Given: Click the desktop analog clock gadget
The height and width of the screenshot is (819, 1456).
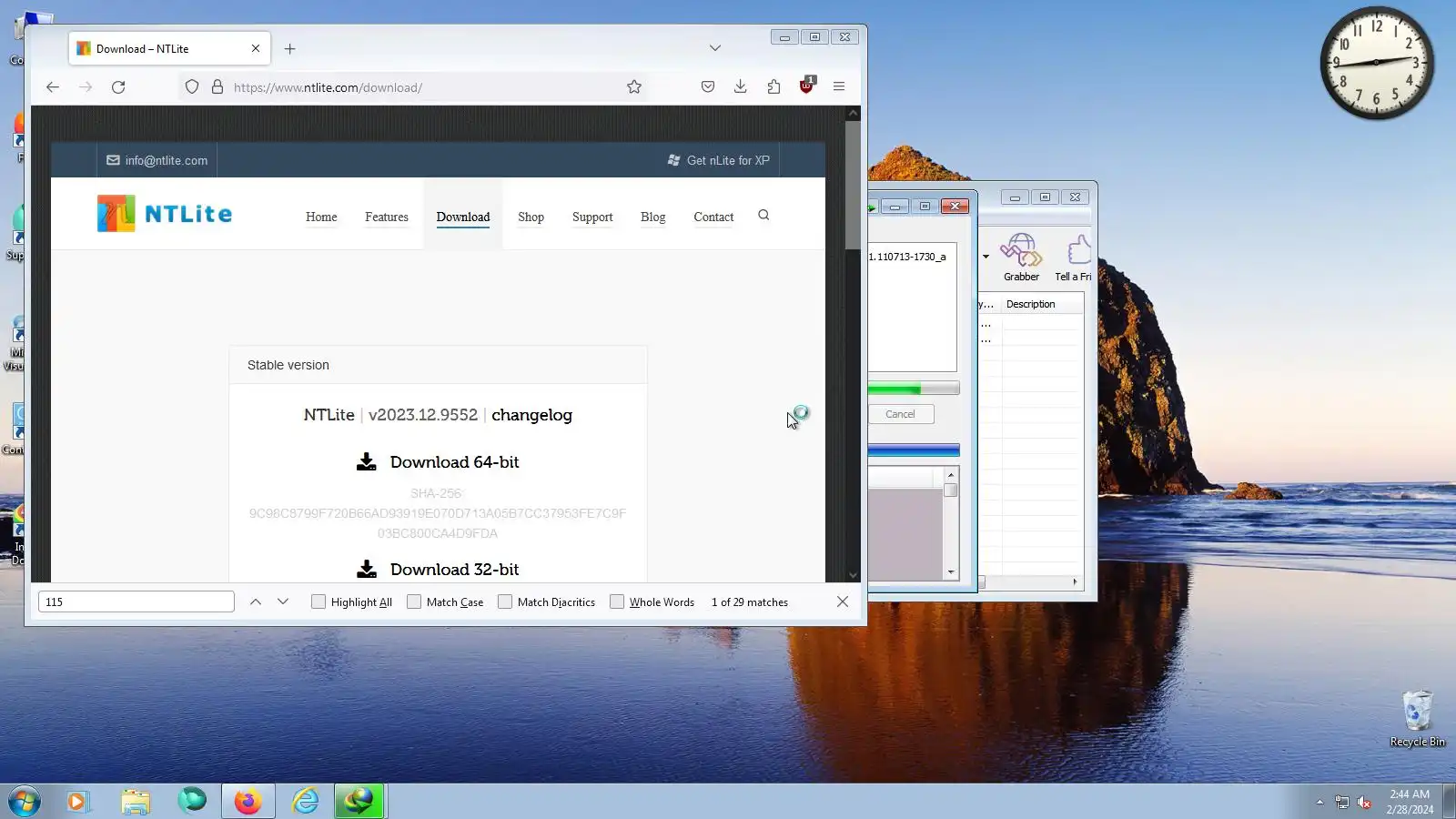Looking at the screenshot, I should point(1376,63).
